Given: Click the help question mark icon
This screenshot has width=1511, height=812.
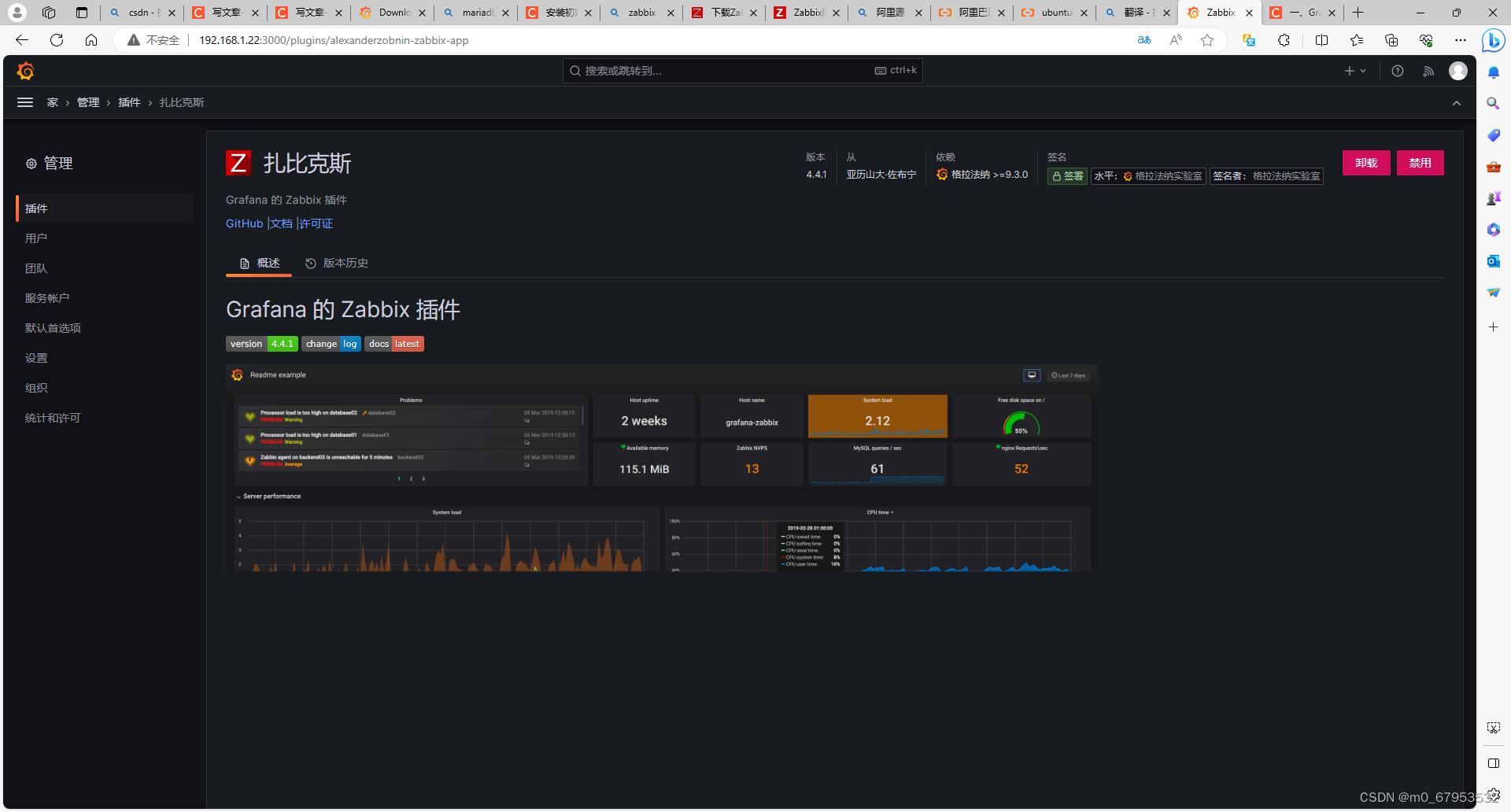Looking at the screenshot, I should coord(1397,71).
